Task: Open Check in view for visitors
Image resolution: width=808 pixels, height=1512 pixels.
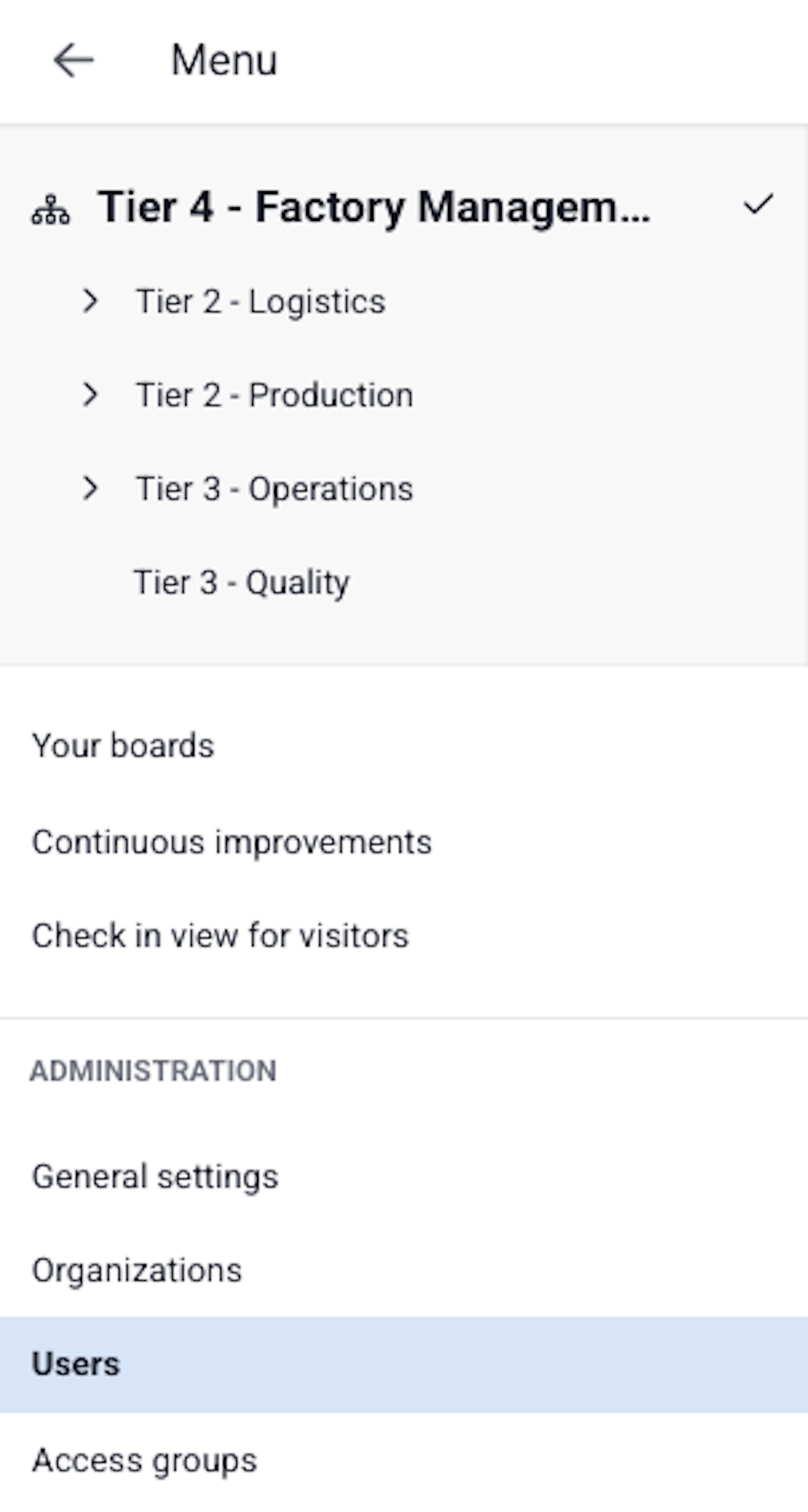Action: (x=220, y=936)
